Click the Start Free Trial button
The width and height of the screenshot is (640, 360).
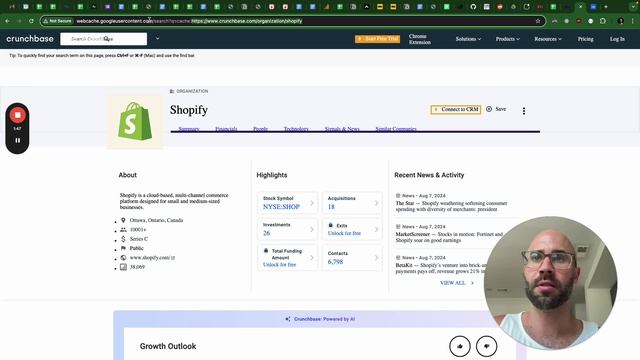click(378, 39)
